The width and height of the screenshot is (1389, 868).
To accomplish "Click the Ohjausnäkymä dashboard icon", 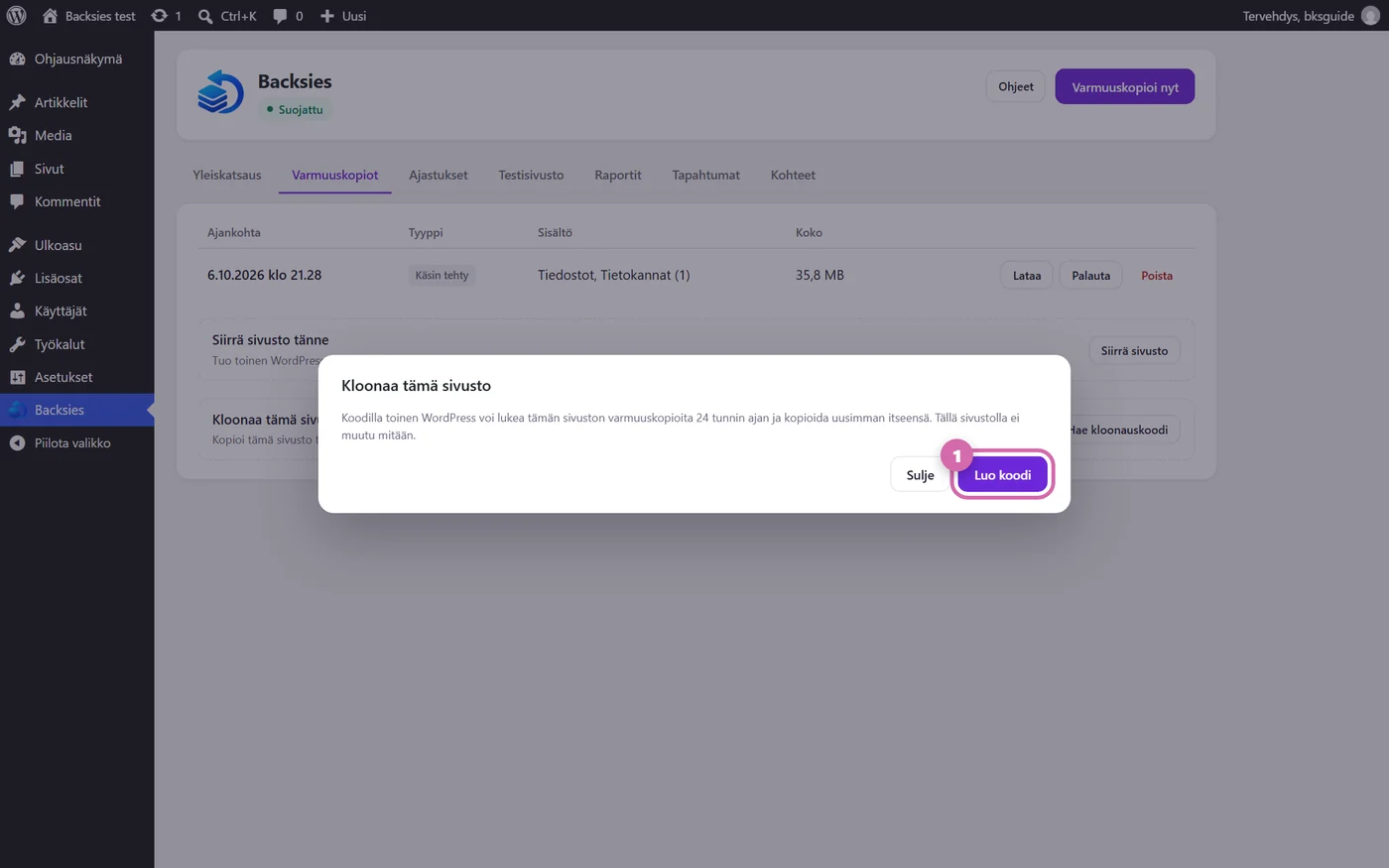I will point(17,59).
